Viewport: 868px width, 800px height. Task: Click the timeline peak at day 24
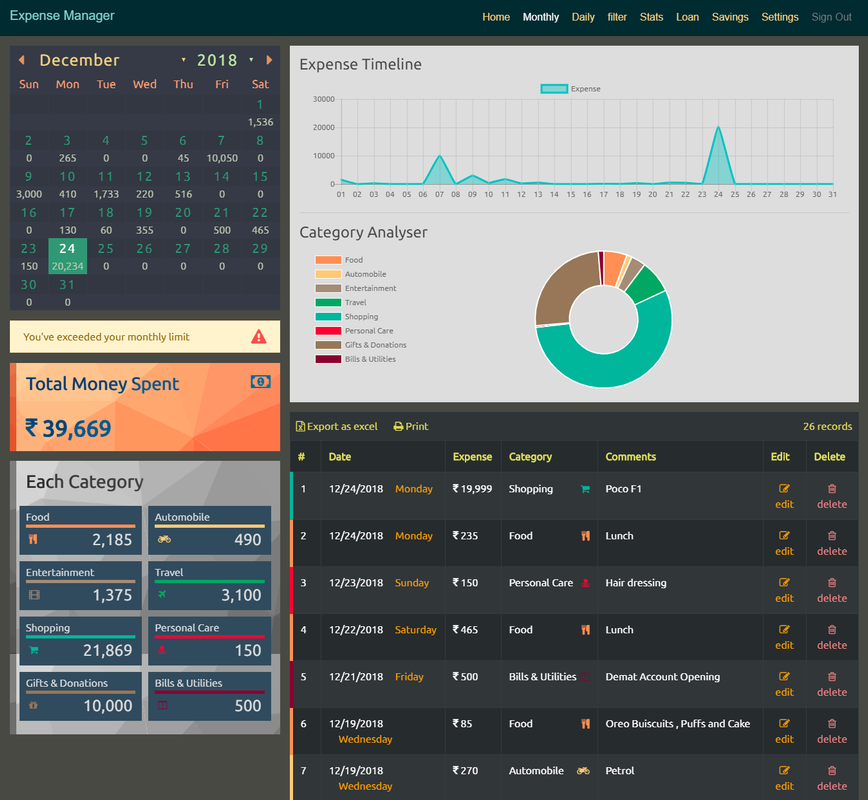pos(718,127)
